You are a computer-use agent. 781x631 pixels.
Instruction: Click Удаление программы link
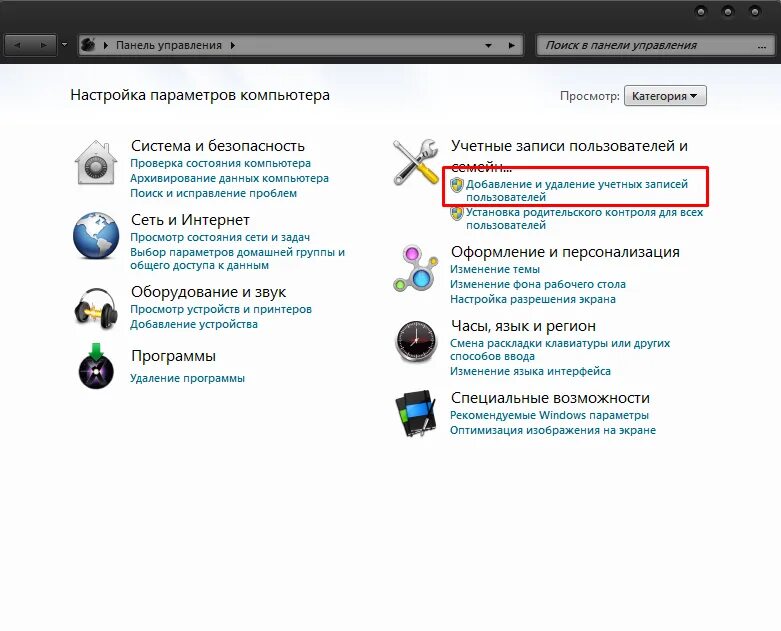187,379
